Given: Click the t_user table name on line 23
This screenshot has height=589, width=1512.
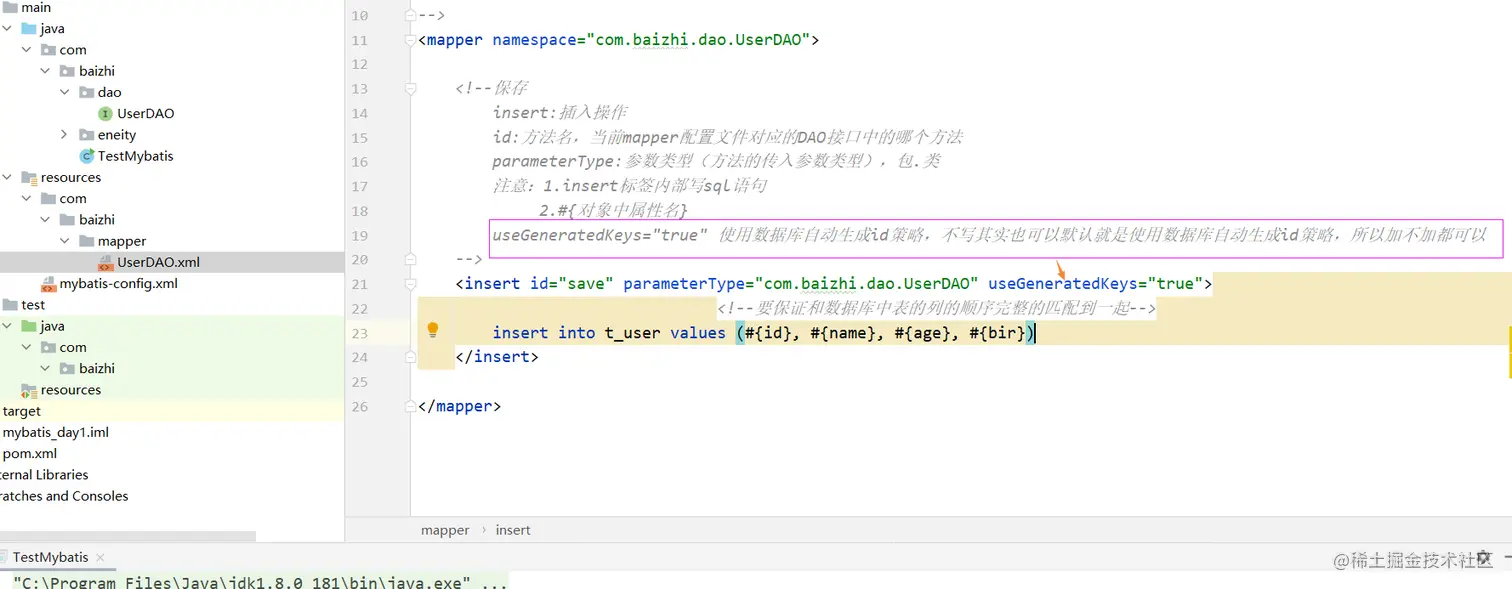Looking at the screenshot, I should [x=632, y=333].
